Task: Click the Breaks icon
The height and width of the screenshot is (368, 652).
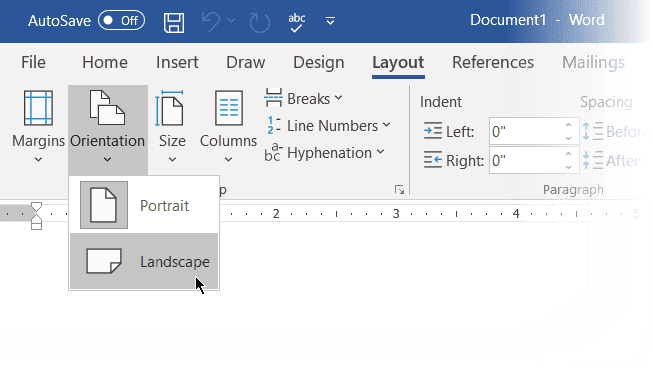Action: [273, 98]
